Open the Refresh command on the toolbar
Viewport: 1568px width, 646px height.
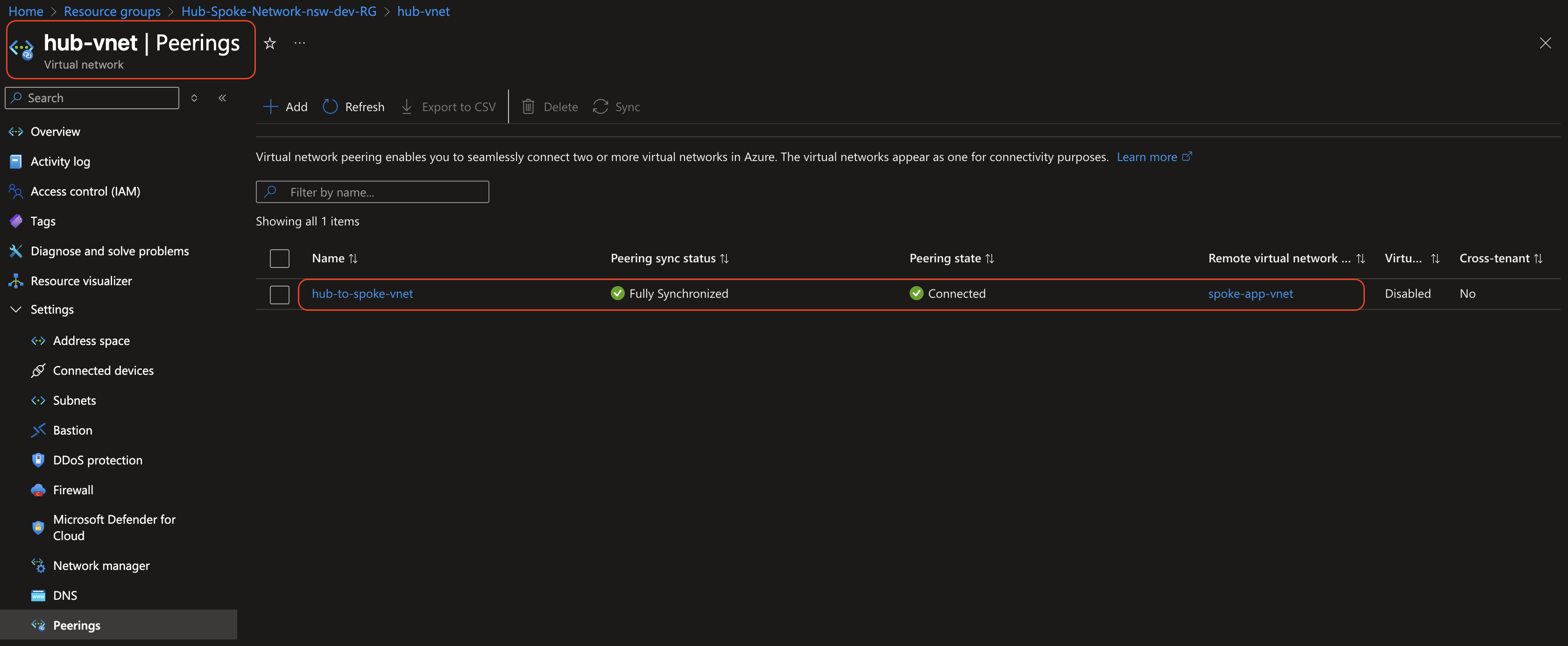(353, 106)
